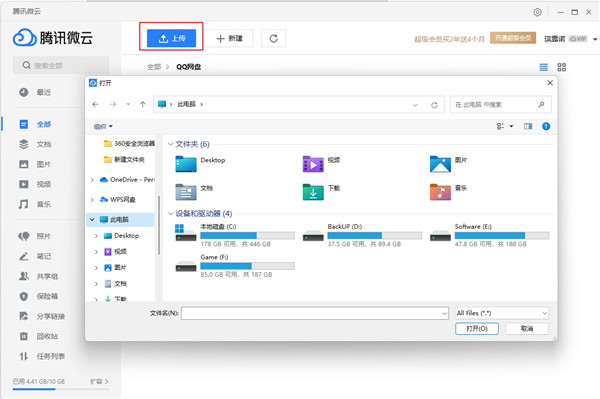
Task: Open Weiyun settings gear icon
Action: coord(537,12)
